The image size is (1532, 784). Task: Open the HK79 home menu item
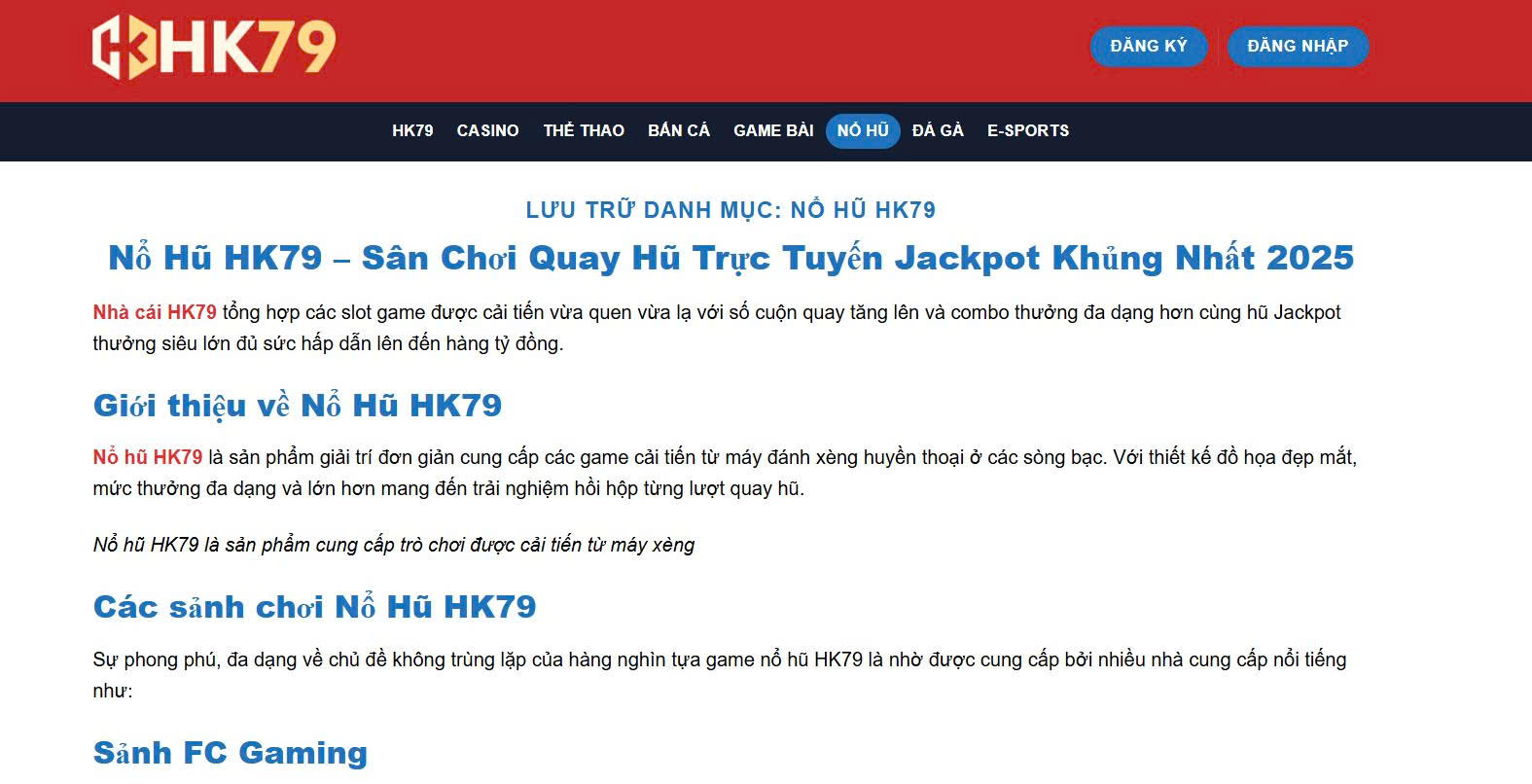pos(412,130)
